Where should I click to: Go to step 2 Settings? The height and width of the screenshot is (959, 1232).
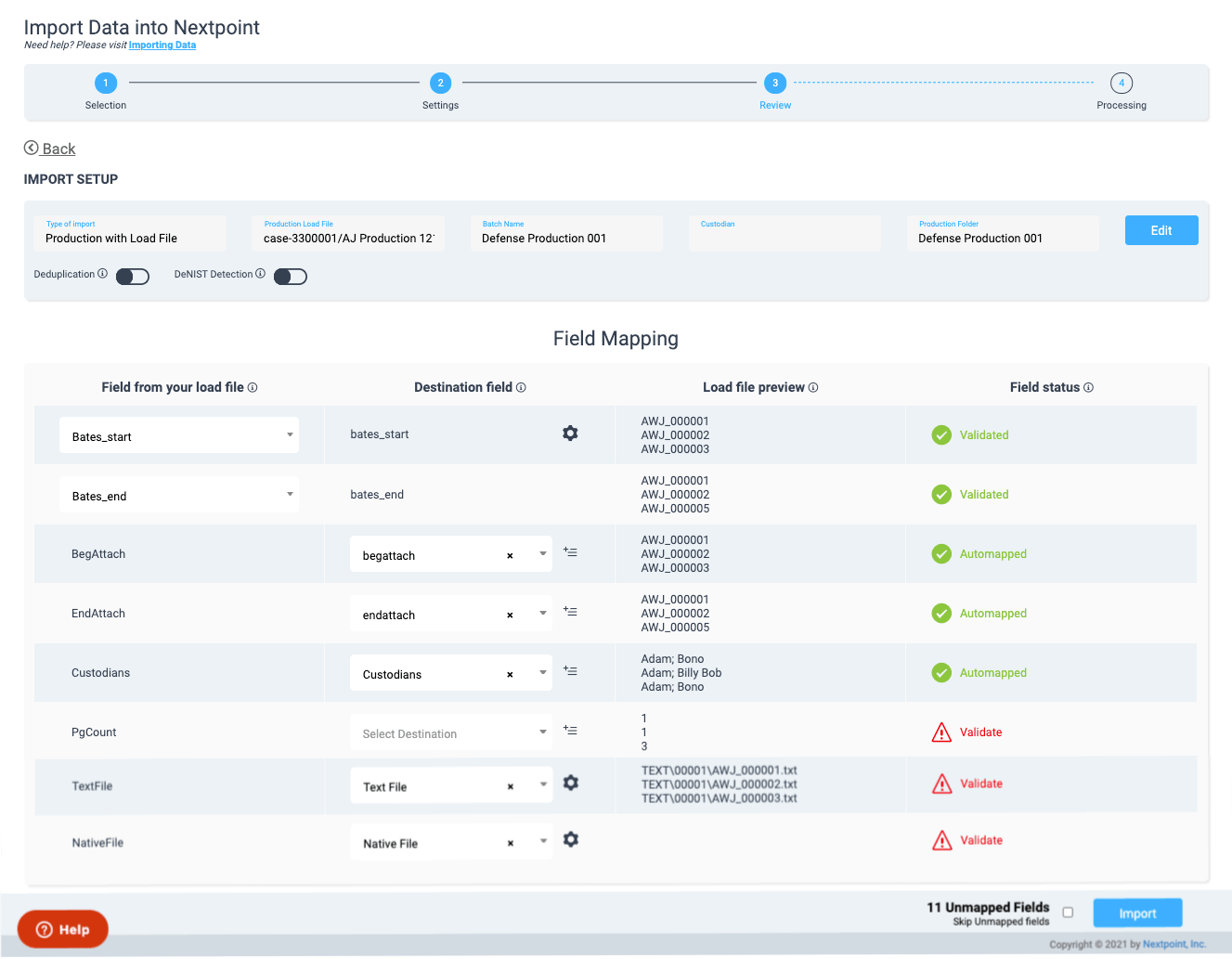coord(440,84)
